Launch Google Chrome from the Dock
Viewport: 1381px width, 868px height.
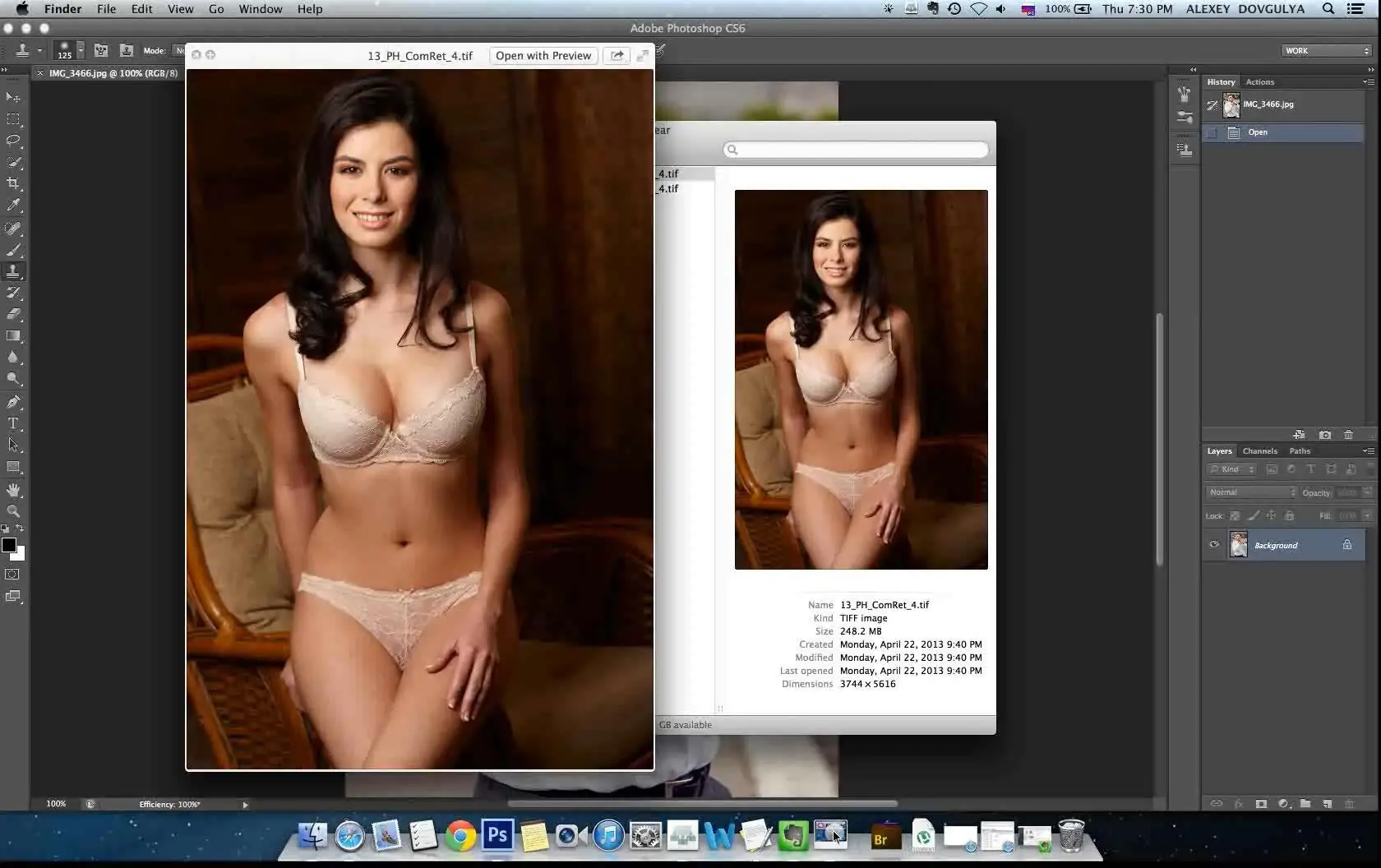click(x=461, y=837)
